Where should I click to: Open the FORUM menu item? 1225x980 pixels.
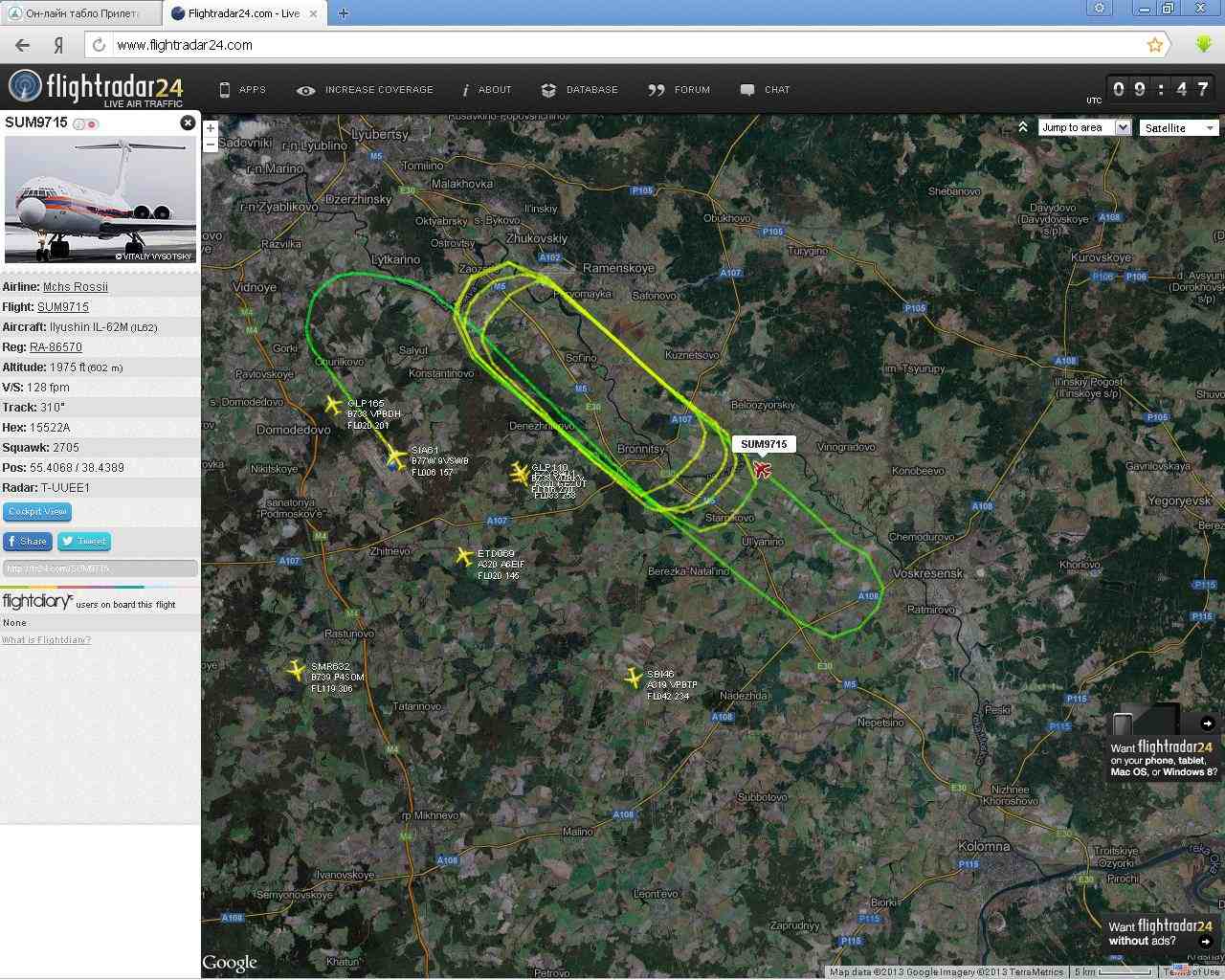(x=692, y=90)
